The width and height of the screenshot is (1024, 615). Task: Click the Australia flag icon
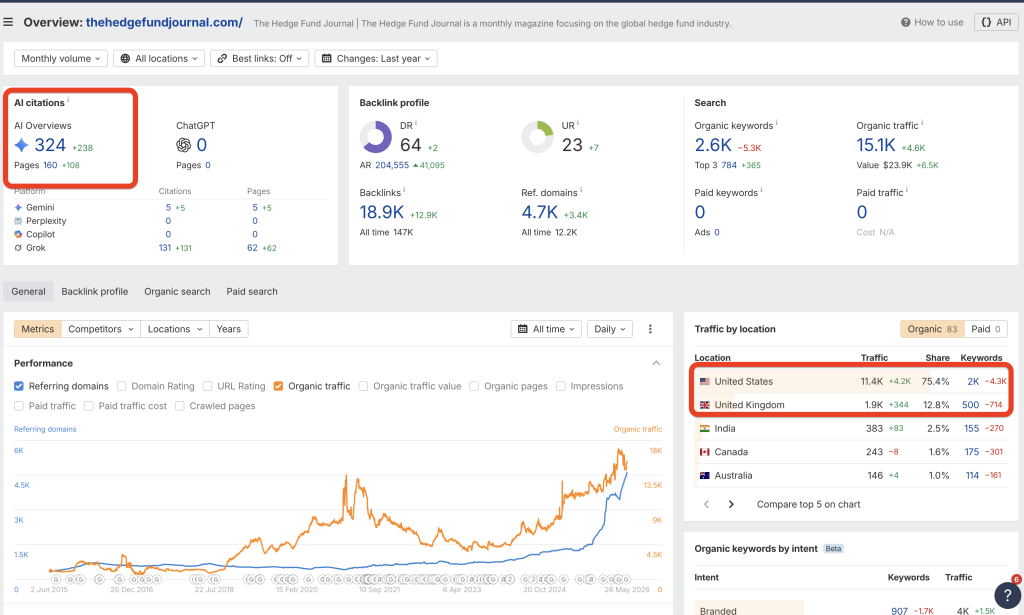[x=705, y=475]
